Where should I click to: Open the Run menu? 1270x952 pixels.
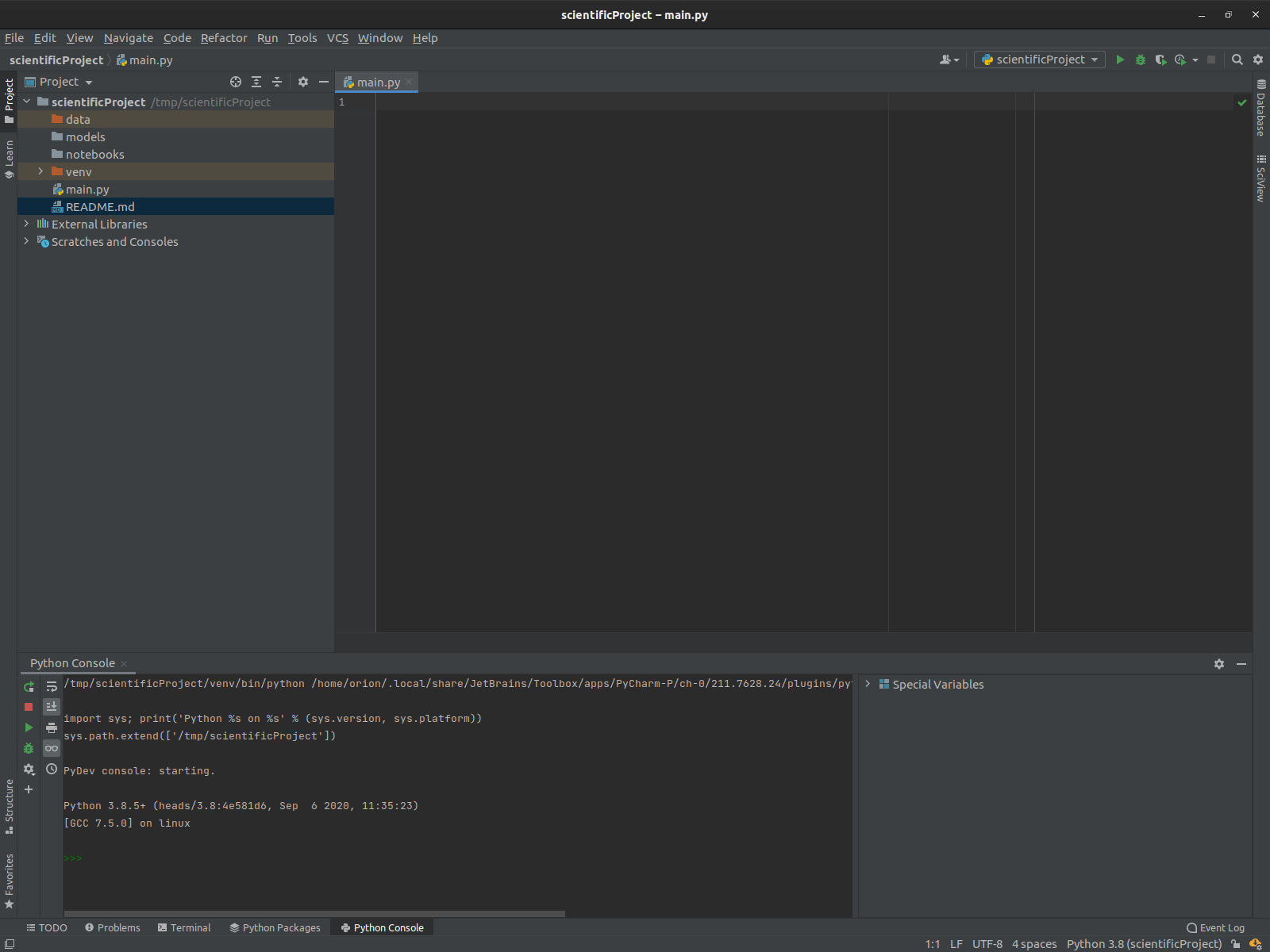tap(267, 37)
